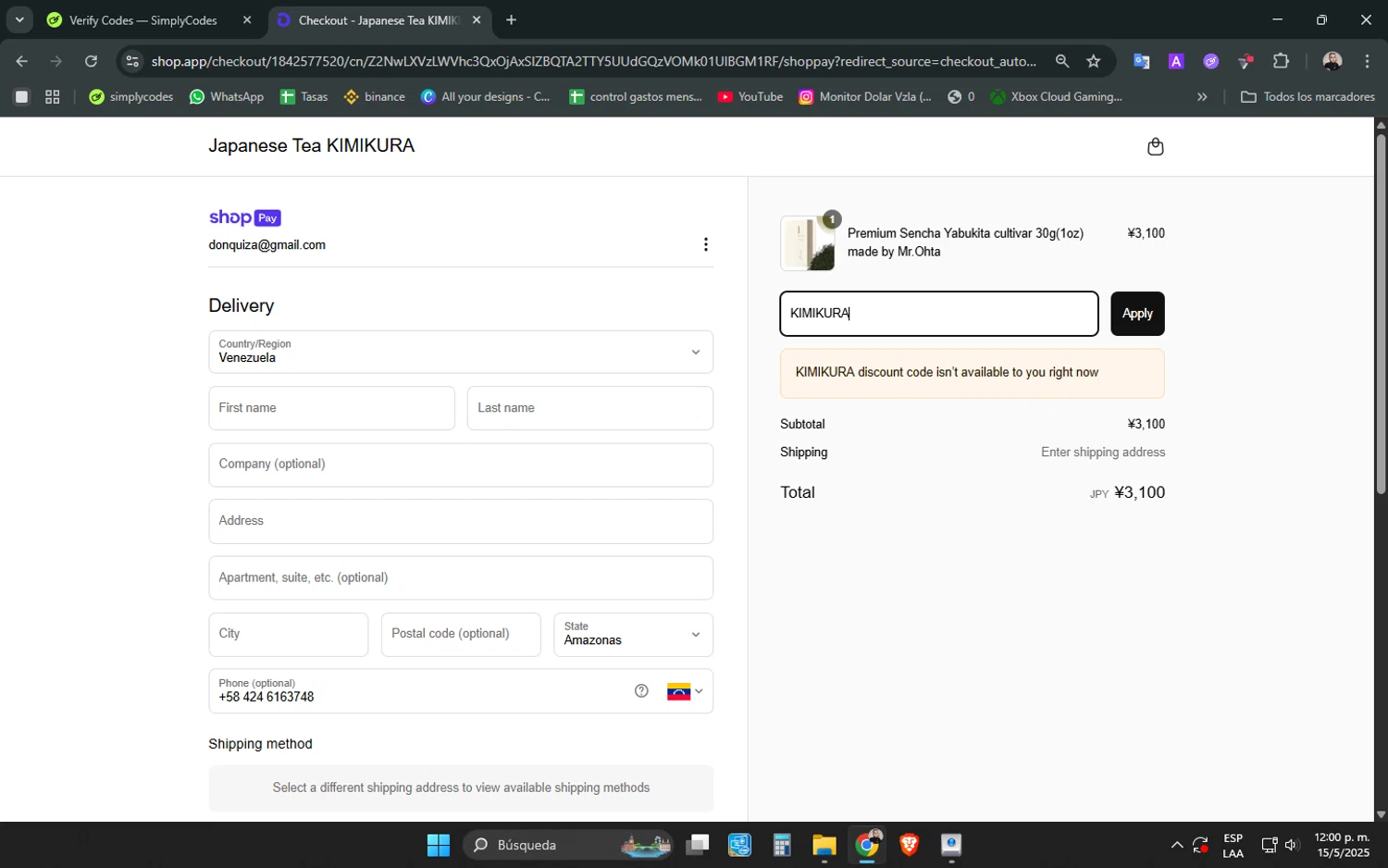Screen dimensions: 1388x868
Task: Open the Google Translate extension
Action: coord(1142,61)
